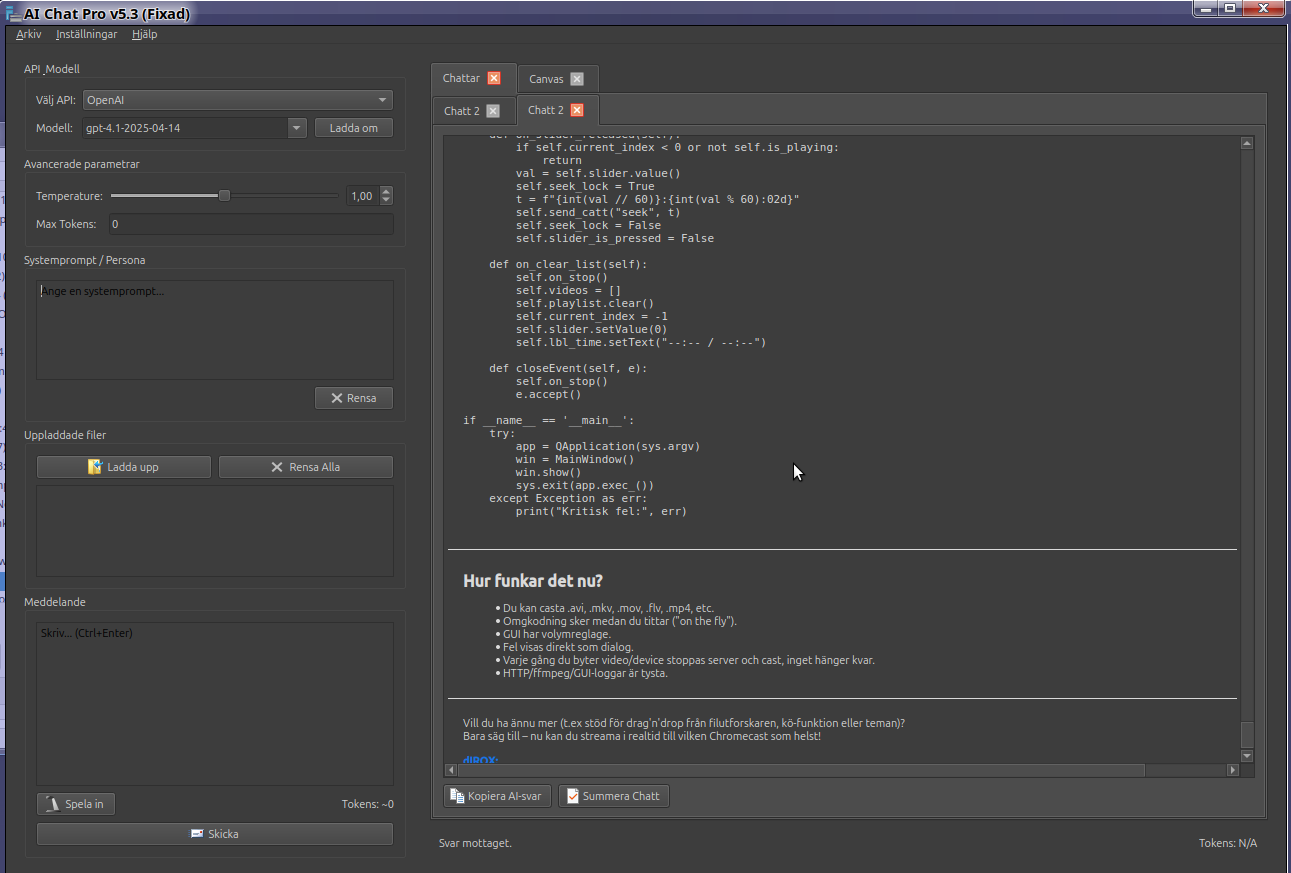Open the Arkiv menu
The height and width of the screenshot is (873, 1291).
pyautogui.click(x=29, y=34)
